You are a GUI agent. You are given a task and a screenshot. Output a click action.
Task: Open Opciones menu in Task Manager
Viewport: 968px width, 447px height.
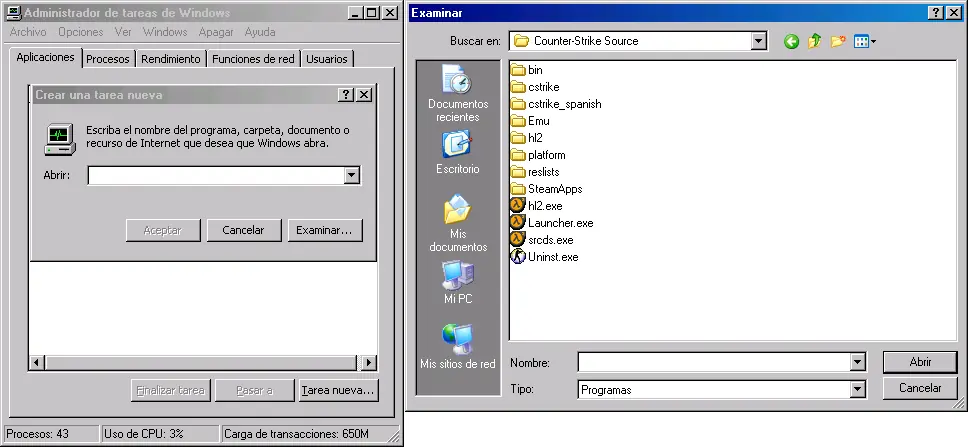pos(81,32)
